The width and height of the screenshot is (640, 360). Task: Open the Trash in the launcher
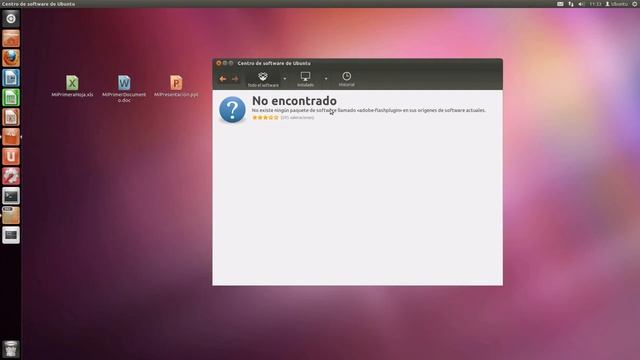[x=11, y=349]
